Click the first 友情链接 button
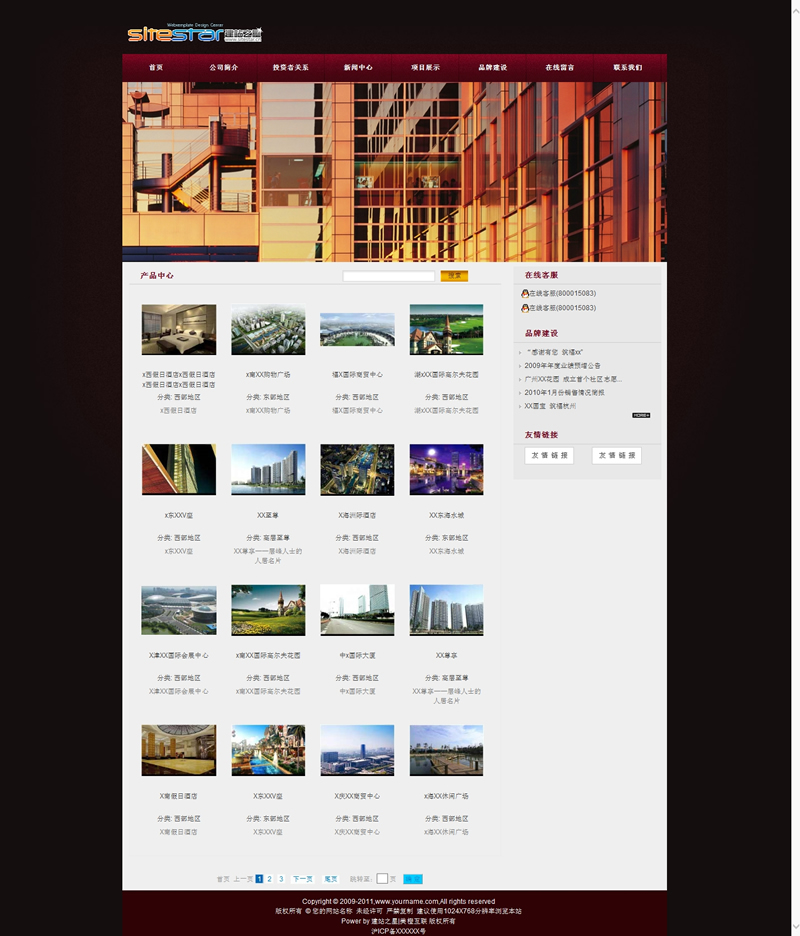 549,456
